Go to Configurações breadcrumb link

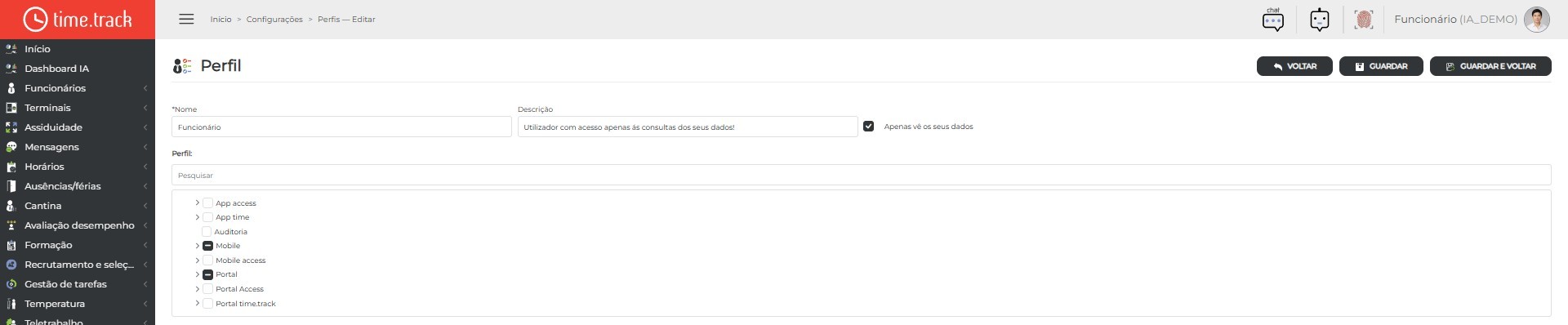pyautogui.click(x=274, y=20)
